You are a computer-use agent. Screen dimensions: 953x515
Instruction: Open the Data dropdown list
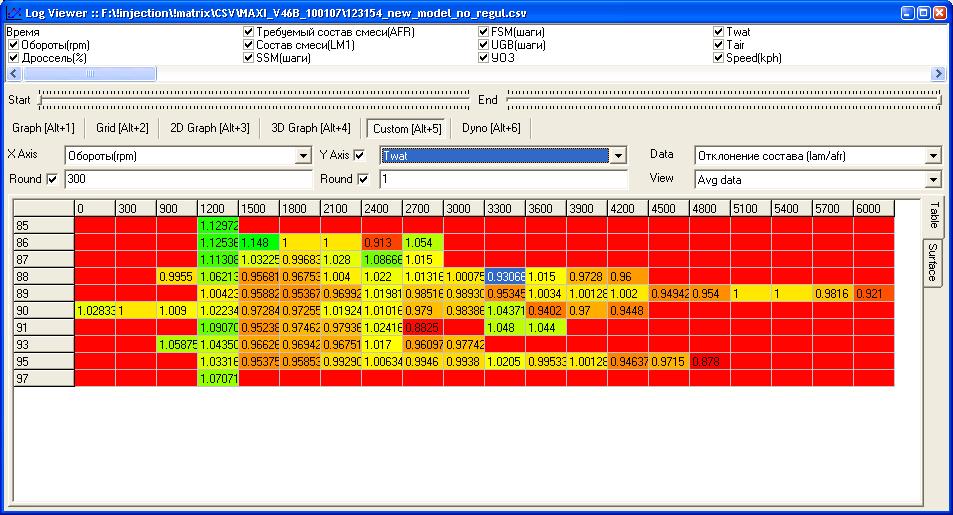click(934, 156)
